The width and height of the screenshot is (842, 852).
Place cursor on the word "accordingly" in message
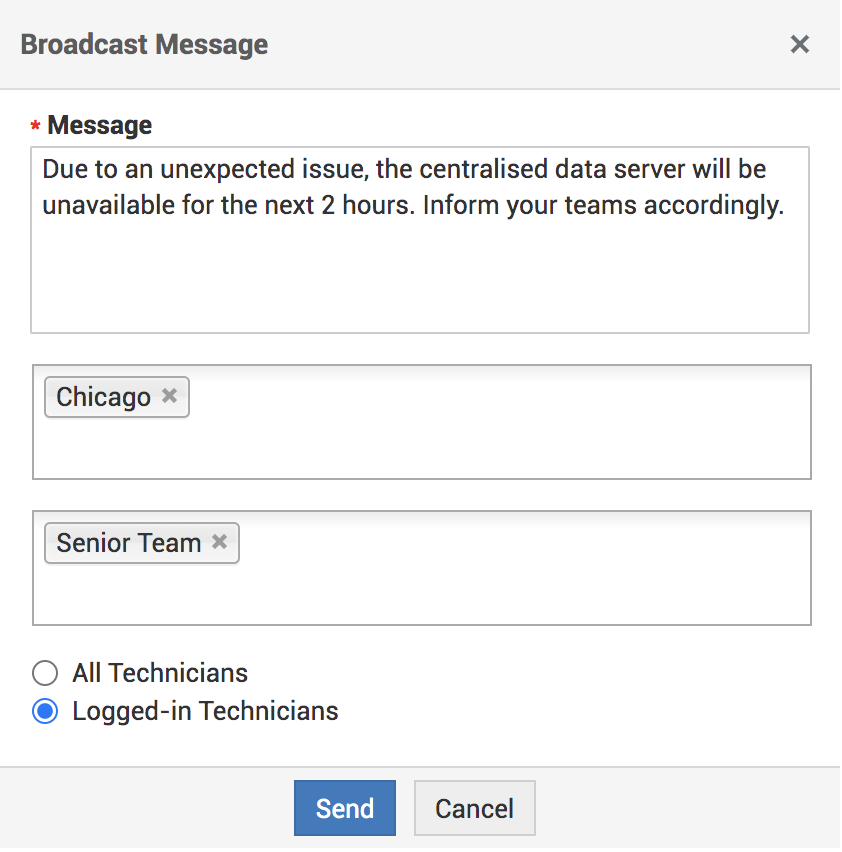coord(713,207)
